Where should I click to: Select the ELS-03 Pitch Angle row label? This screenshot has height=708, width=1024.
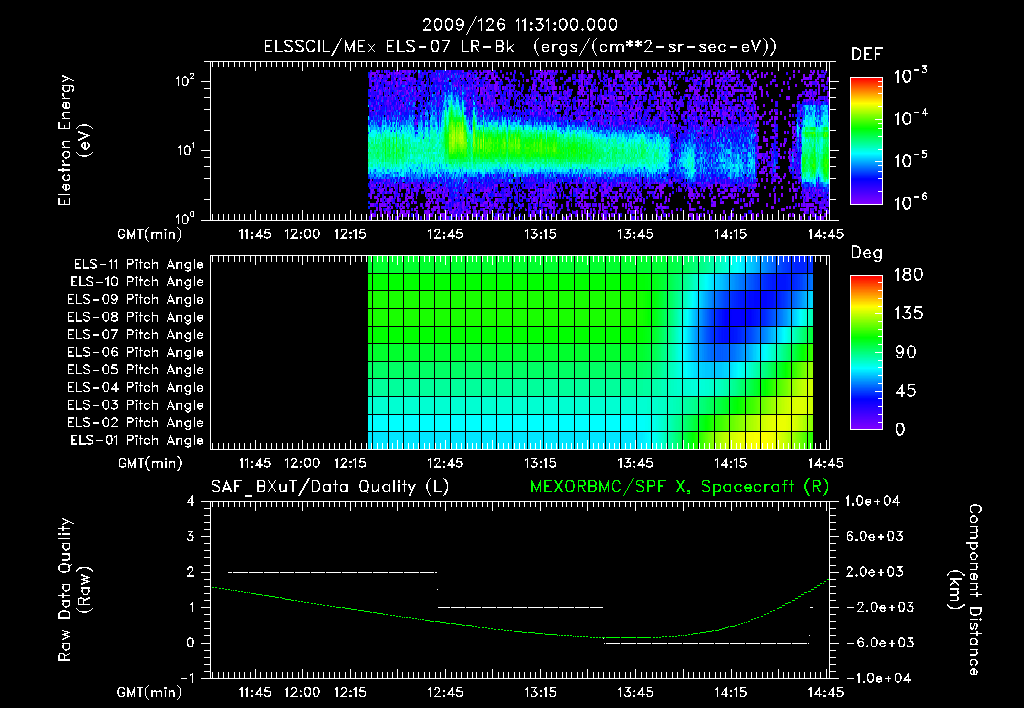click(x=135, y=405)
